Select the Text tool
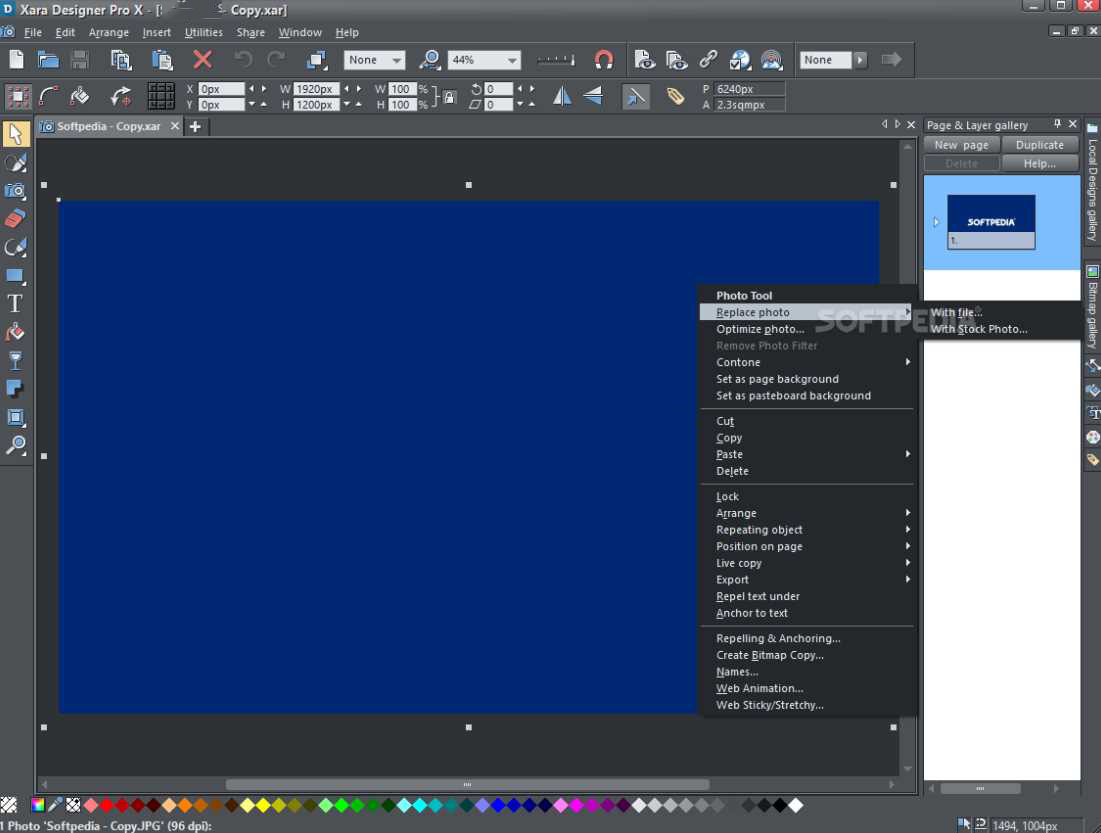 (x=15, y=303)
